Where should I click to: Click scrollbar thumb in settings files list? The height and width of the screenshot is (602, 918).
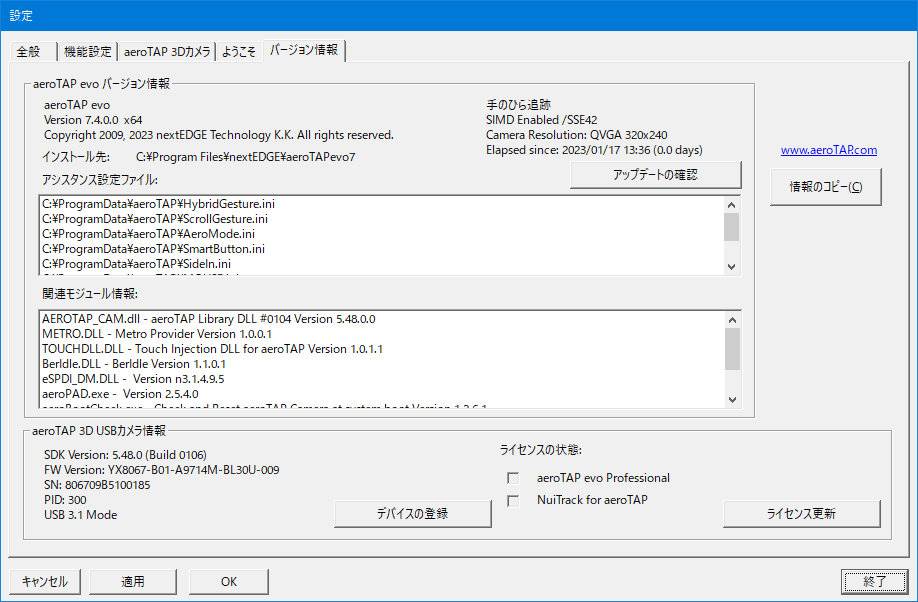point(731,227)
